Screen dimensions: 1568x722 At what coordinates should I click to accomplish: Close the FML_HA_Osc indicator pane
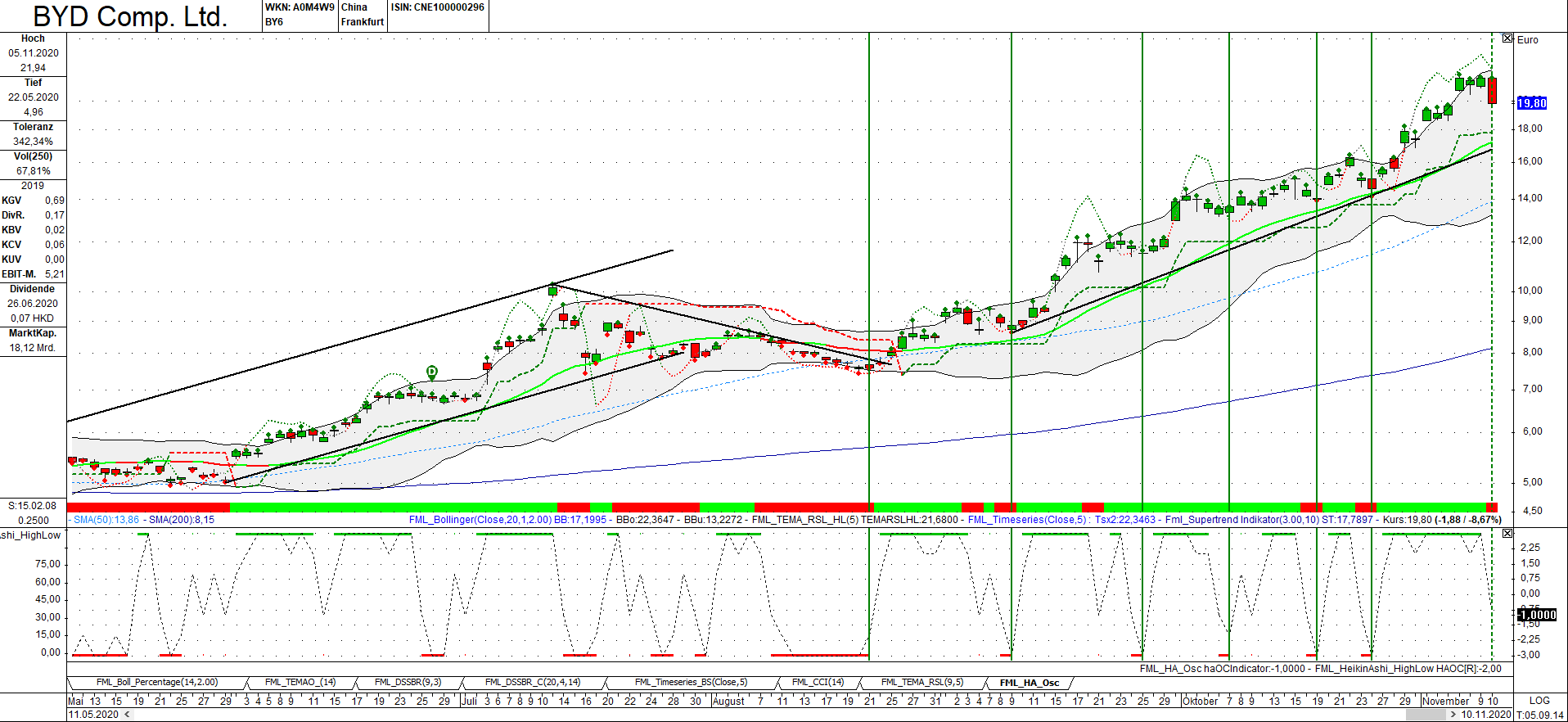pos(1507,534)
